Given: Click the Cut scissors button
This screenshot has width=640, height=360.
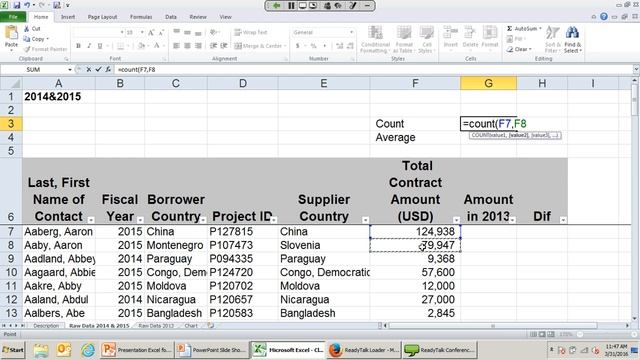Looking at the screenshot, I should point(32,29).
